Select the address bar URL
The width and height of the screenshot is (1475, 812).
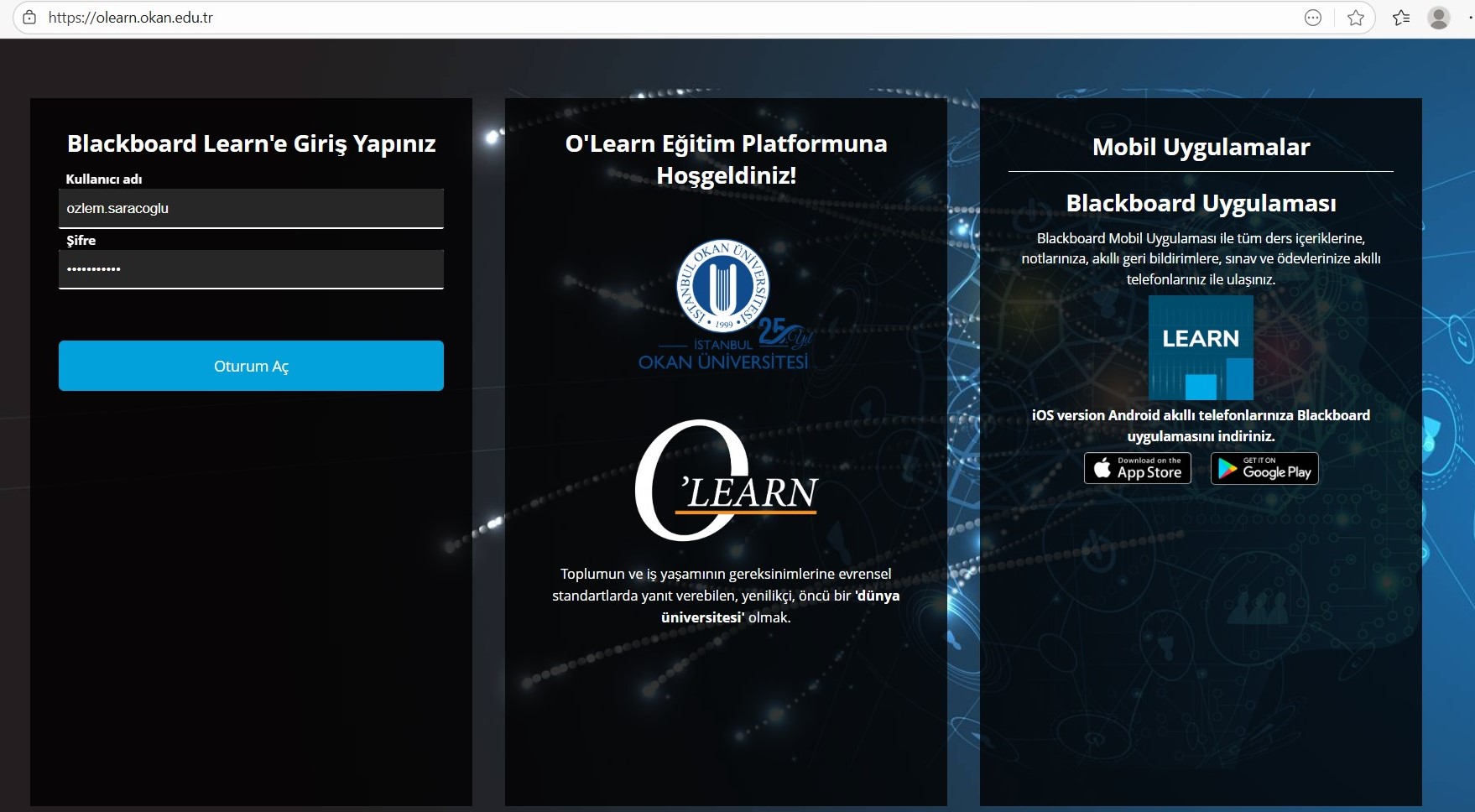[131, 18]
